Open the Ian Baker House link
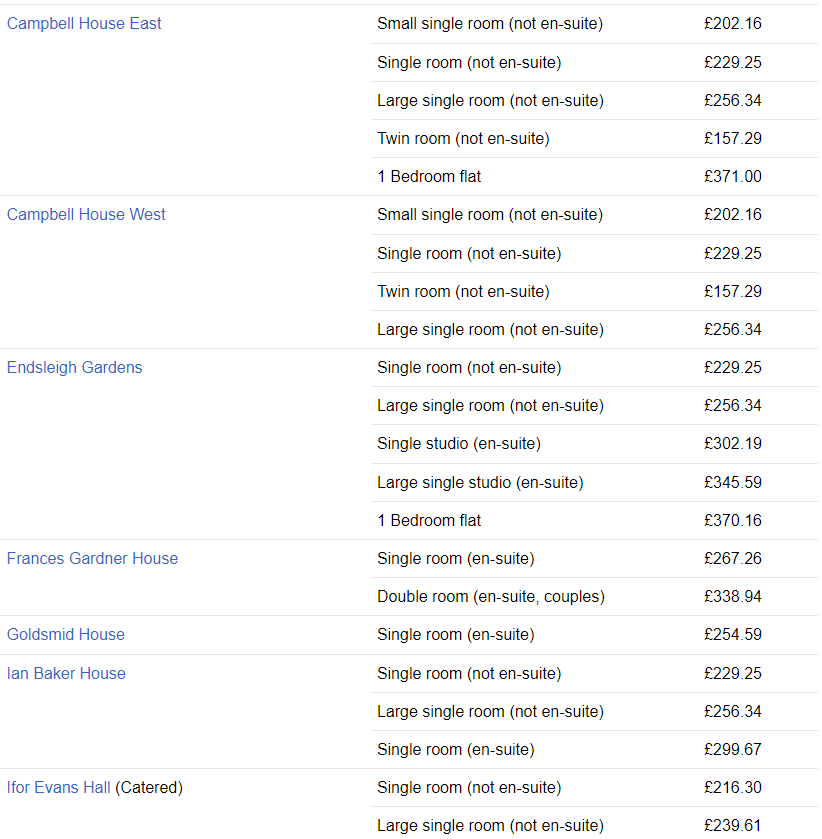822x839 pixels. [66, 674]
